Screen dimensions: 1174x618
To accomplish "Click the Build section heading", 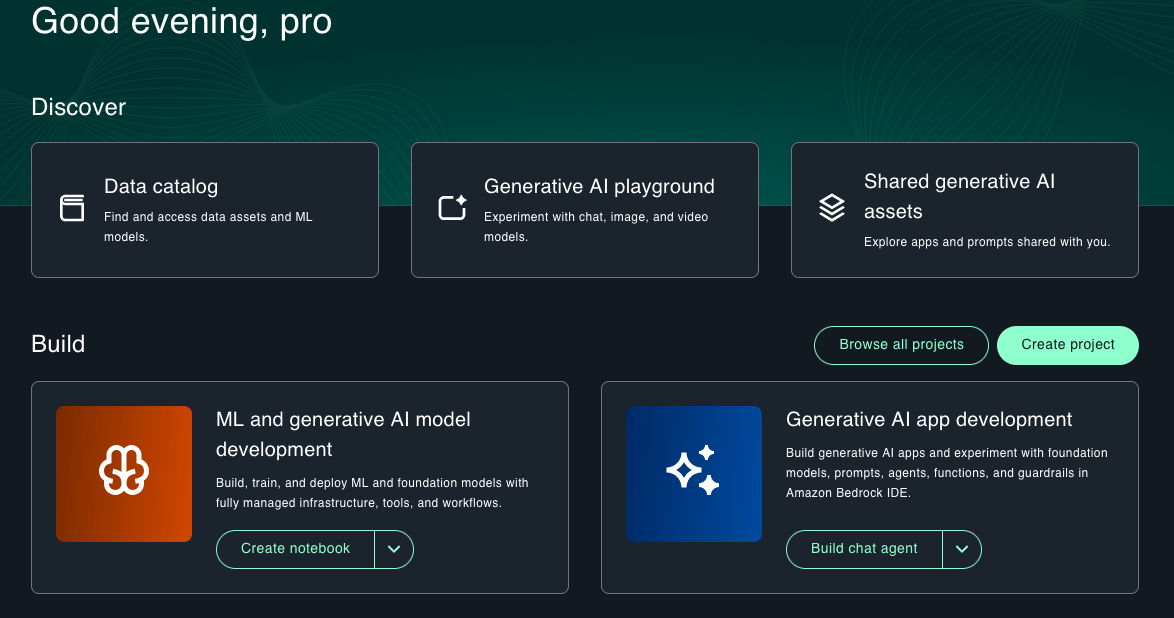I will pos(58,345).
